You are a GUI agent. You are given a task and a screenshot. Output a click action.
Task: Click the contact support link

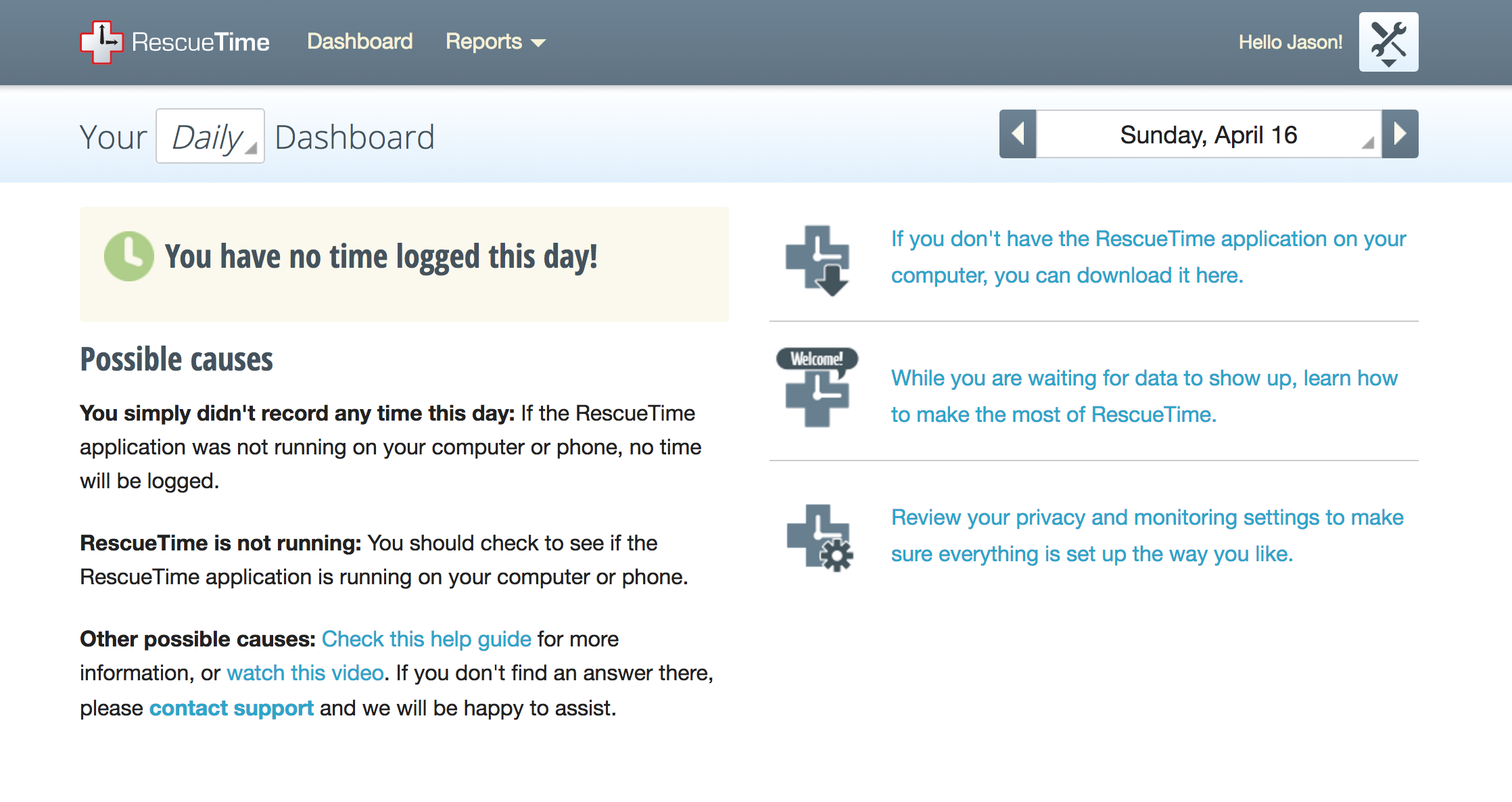pos(231,708)
